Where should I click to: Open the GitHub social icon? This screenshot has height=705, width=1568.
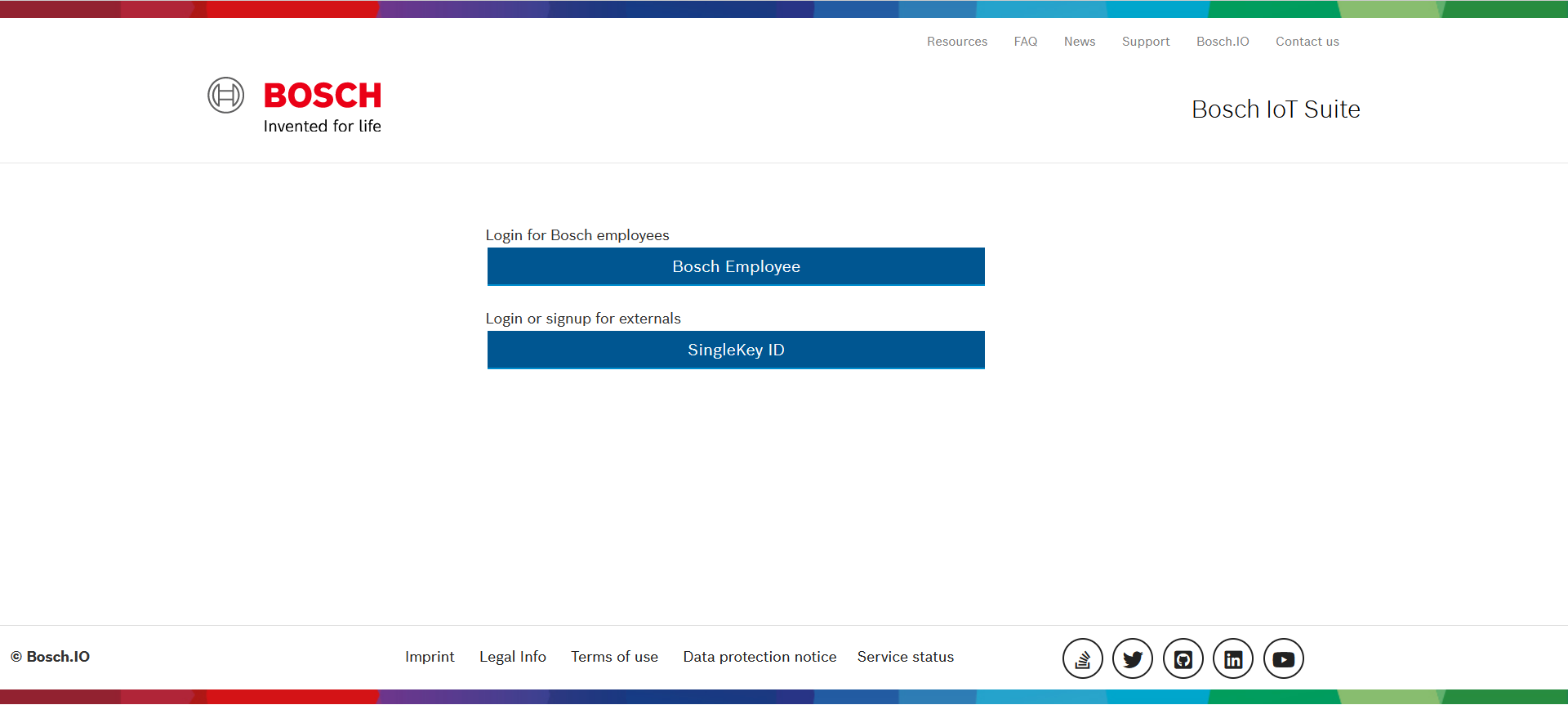[1183, 658]
